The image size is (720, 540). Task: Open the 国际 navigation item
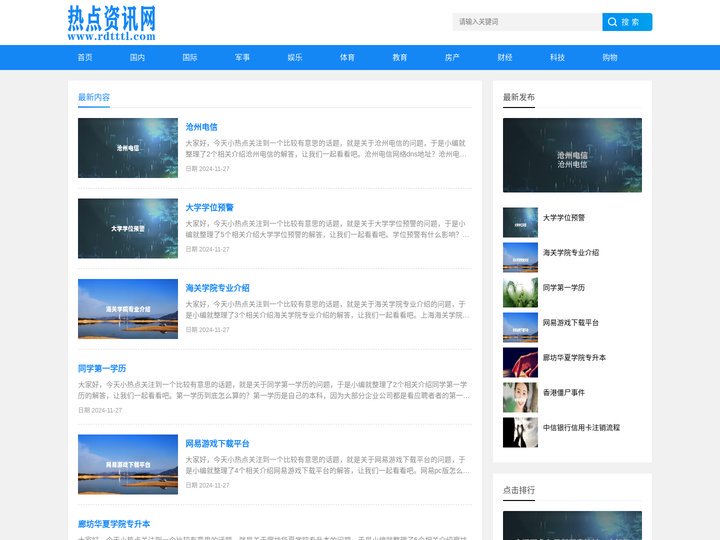tap(190, 57)
